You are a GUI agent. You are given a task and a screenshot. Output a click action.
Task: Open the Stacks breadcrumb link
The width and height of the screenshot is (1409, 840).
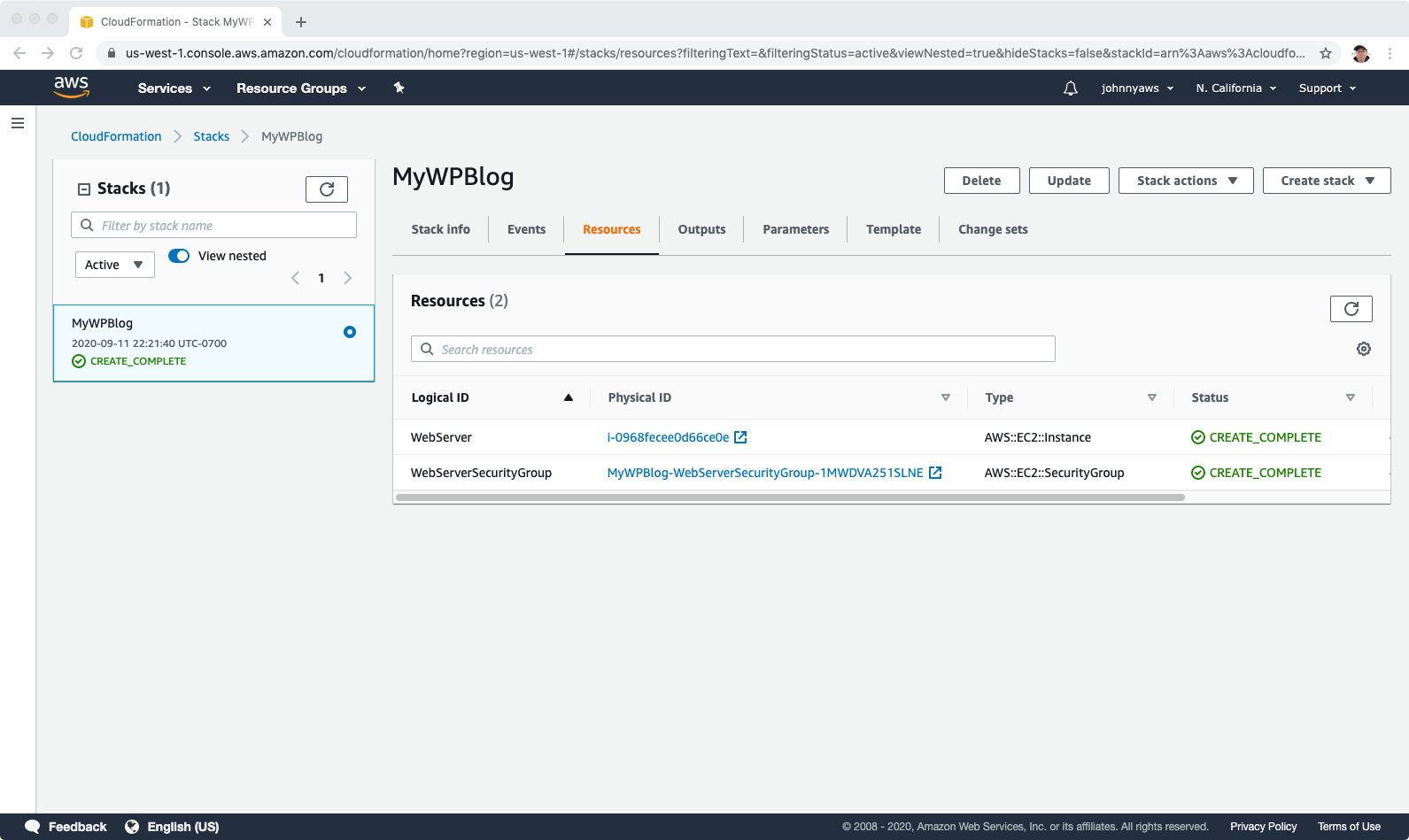(211, 136)
